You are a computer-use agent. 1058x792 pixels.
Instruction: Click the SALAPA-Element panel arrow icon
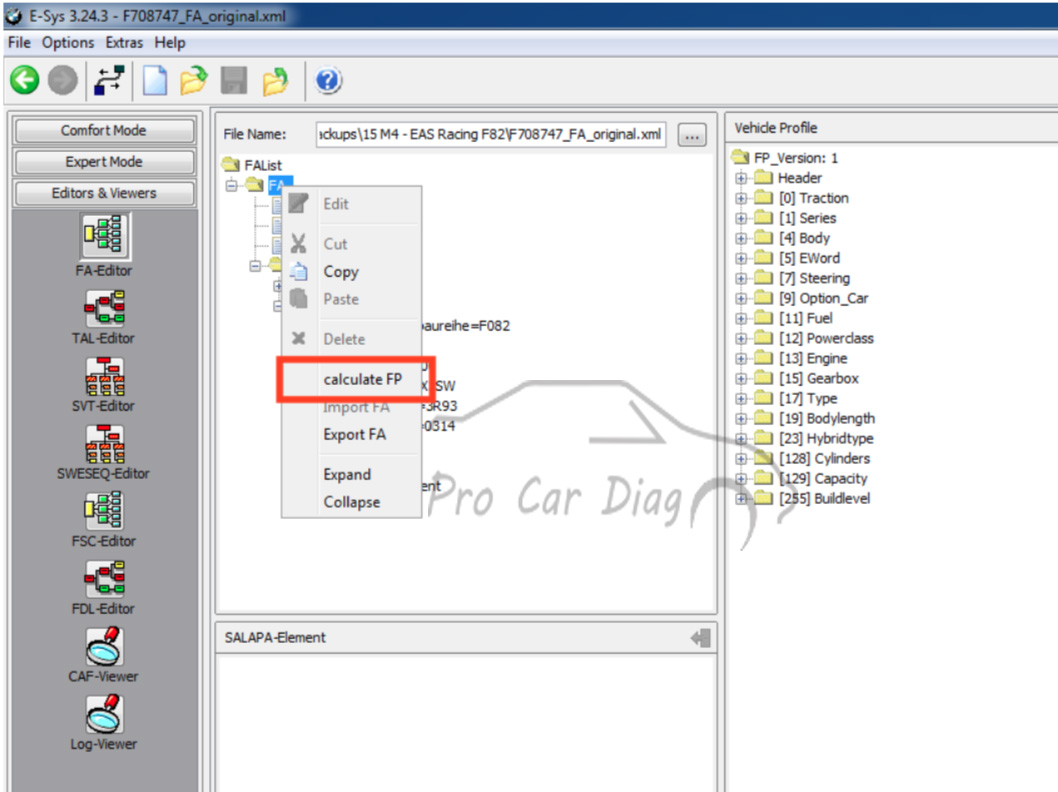click(x=700, y=638)
